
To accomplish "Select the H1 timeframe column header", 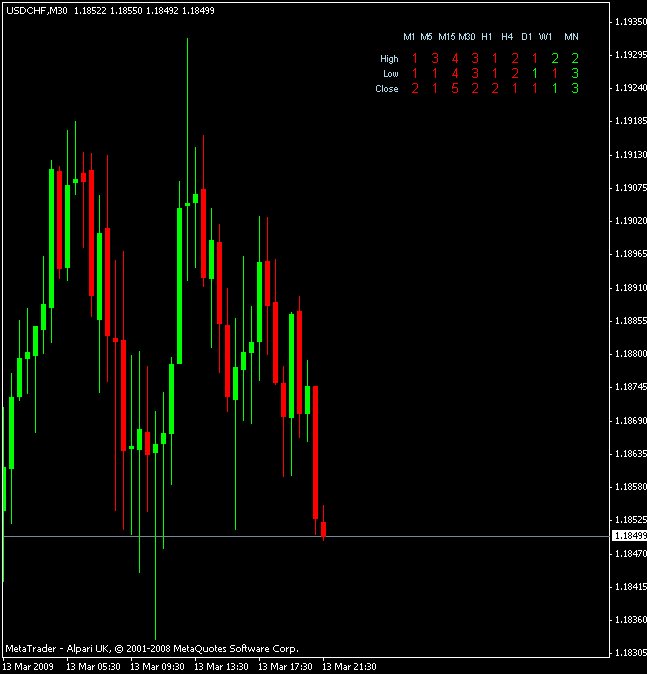I will (x=487, y=37).
